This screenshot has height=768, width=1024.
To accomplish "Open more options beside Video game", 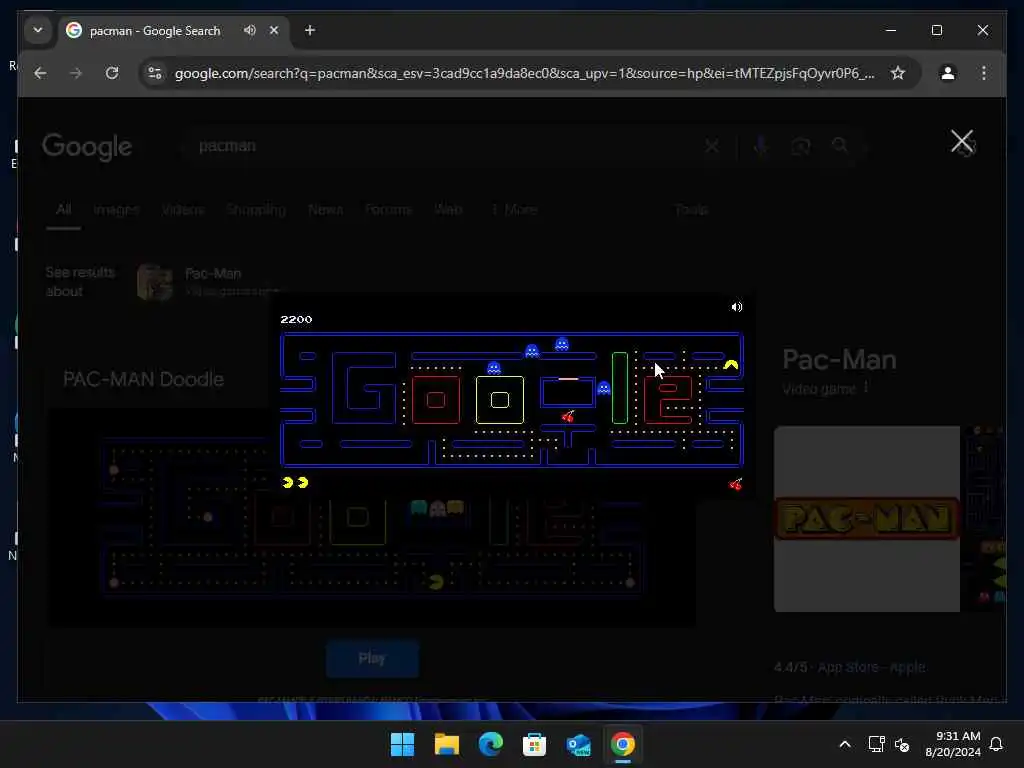I will [x=866, y=389].
